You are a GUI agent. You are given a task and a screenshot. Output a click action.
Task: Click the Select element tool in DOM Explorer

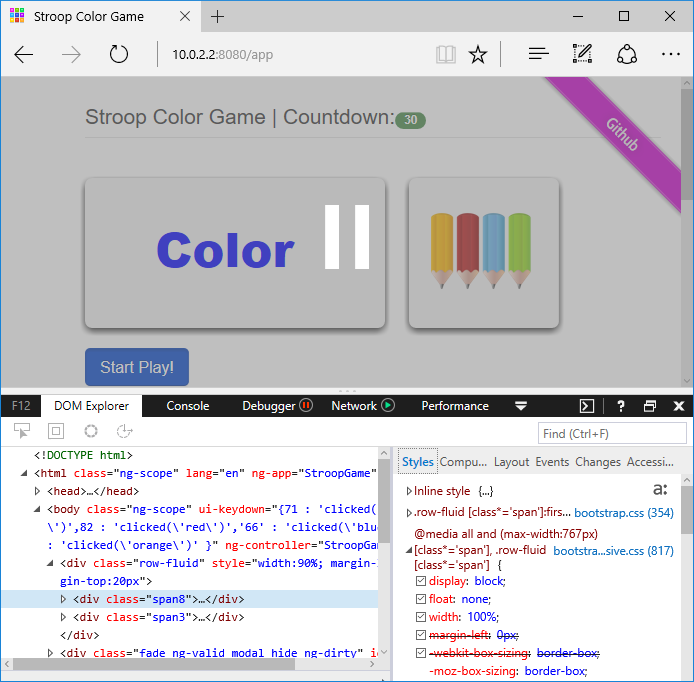tap(21, 431)
